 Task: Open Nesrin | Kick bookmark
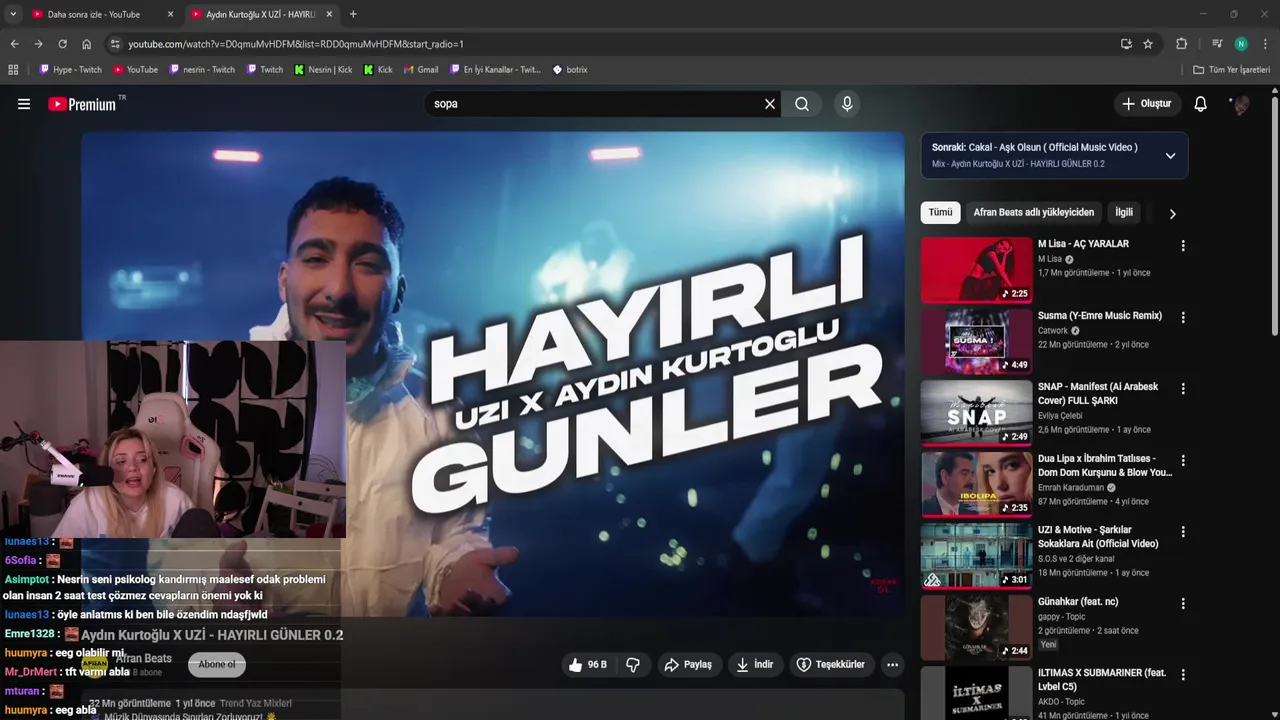click(x=323, y=70)
